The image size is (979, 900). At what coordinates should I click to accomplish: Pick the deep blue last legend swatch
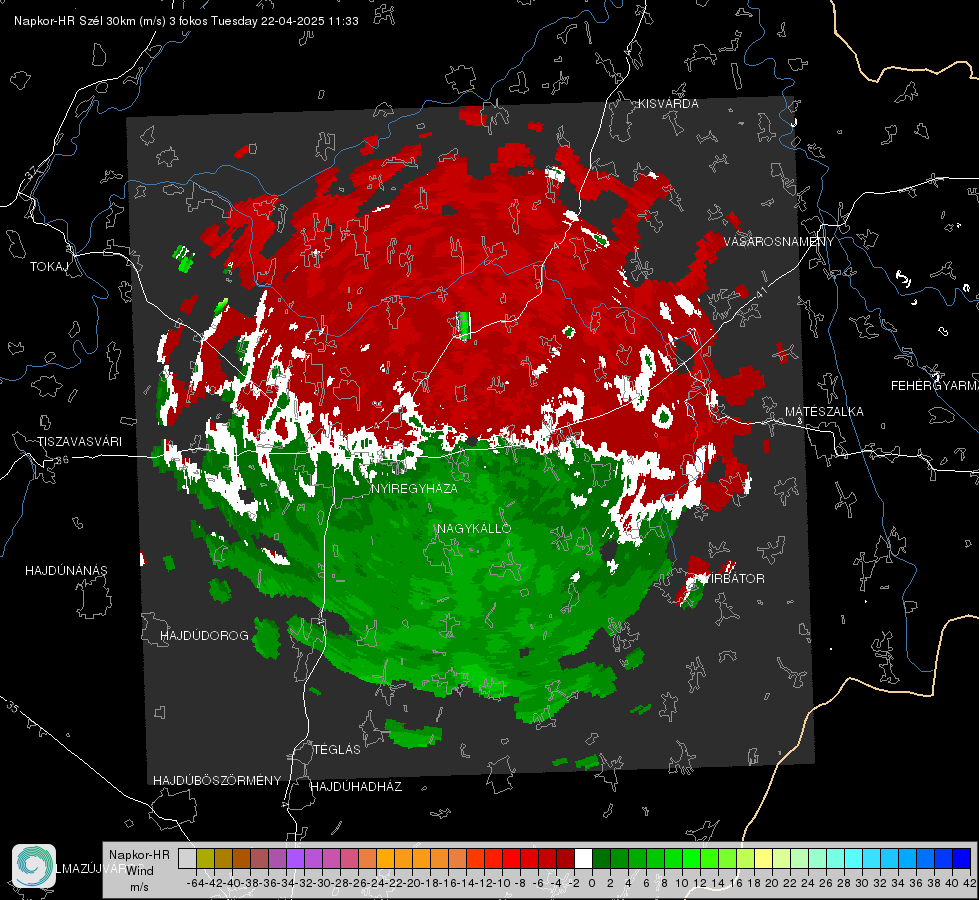[x=962, y=858]
